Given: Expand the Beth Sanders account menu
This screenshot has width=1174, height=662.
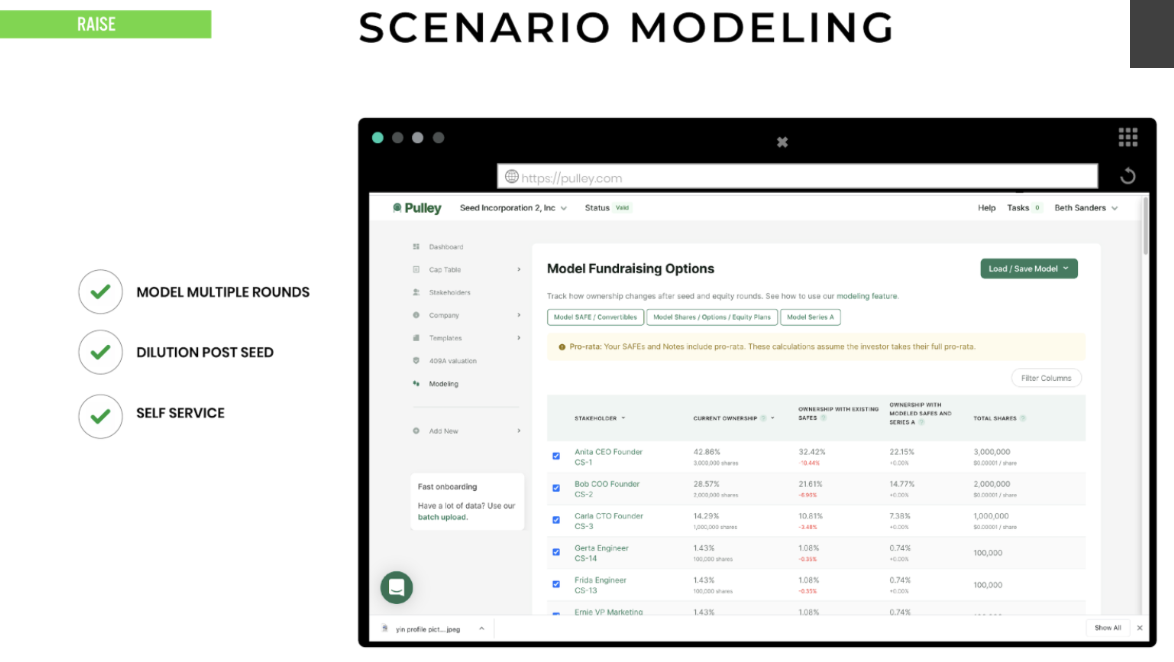Looking at the screenshot, I should tap(1085, 208).
